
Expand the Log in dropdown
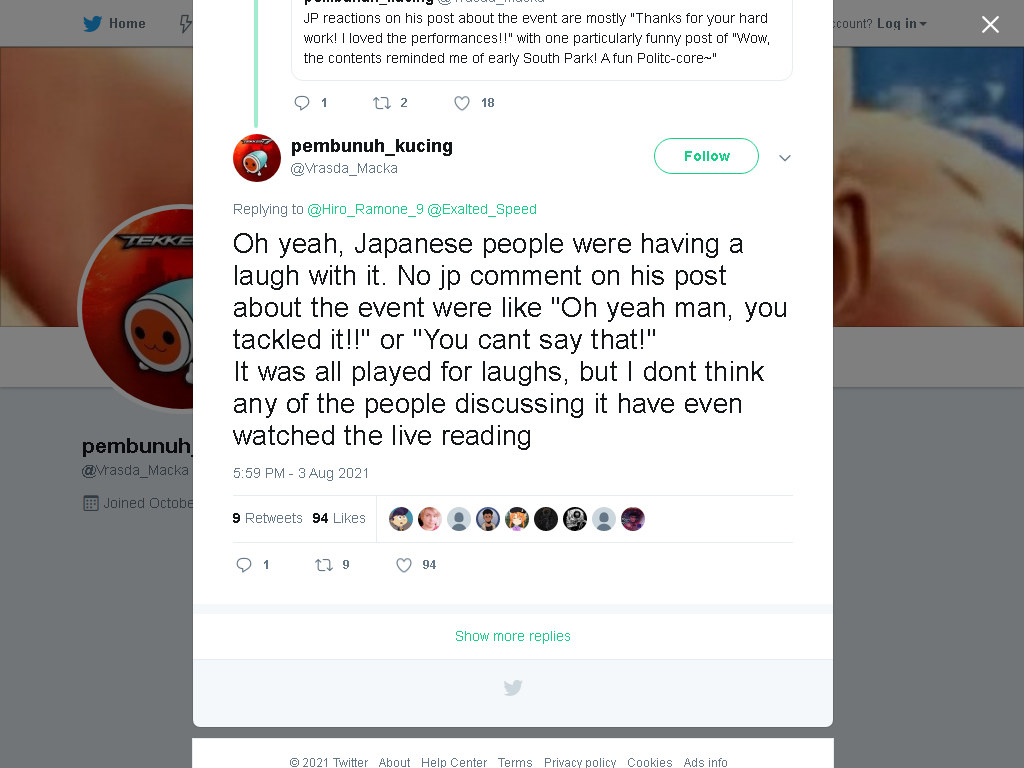(901, 24)
